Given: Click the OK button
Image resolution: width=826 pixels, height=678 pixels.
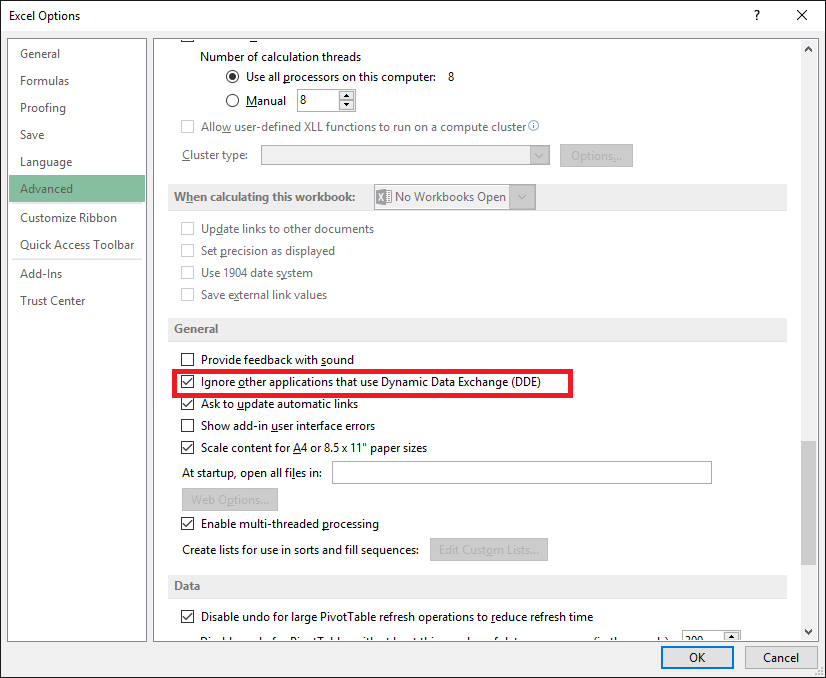Looking at the screenshot, I should 697,657.
